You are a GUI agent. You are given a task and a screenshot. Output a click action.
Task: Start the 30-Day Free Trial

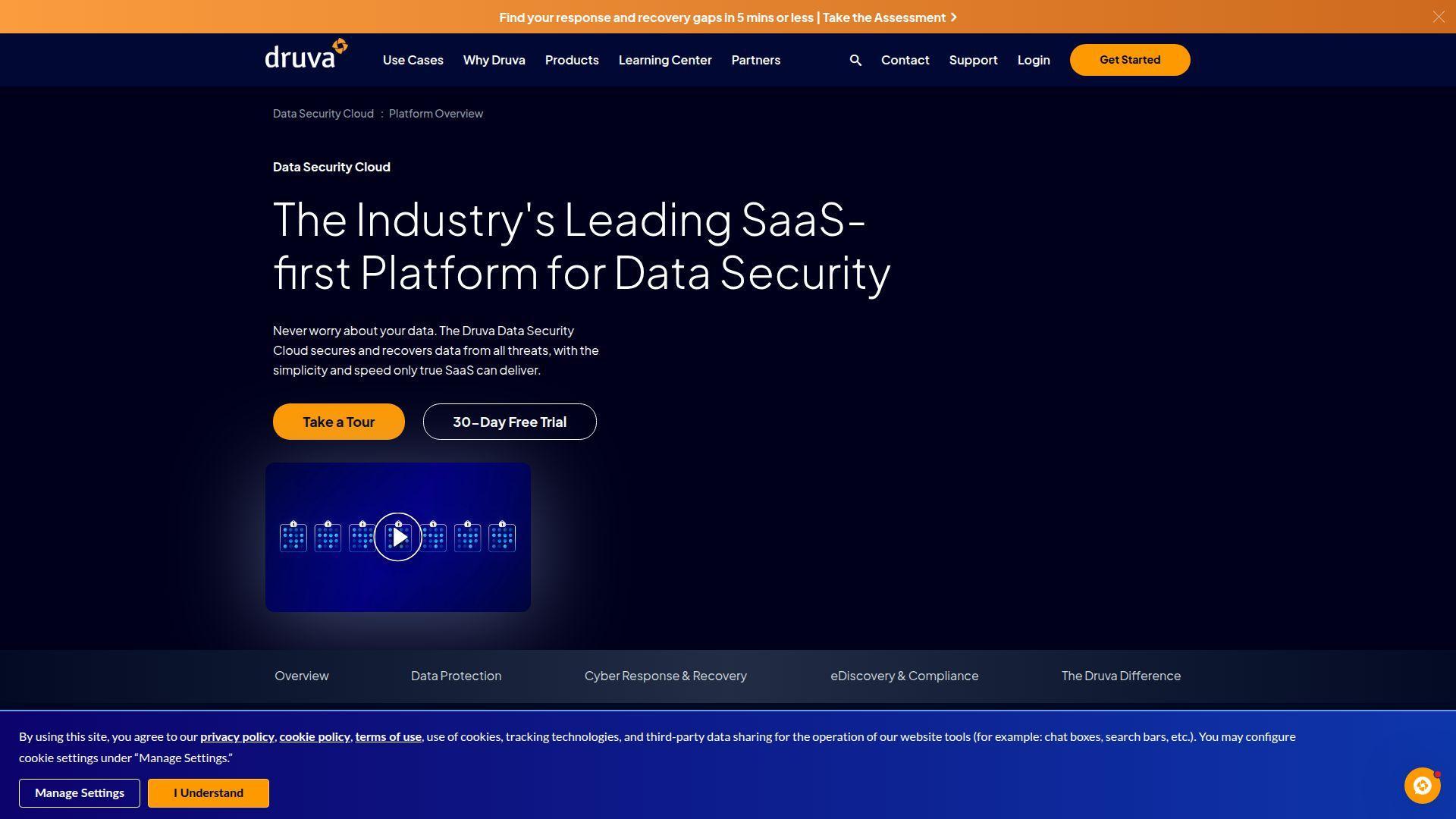510,422
